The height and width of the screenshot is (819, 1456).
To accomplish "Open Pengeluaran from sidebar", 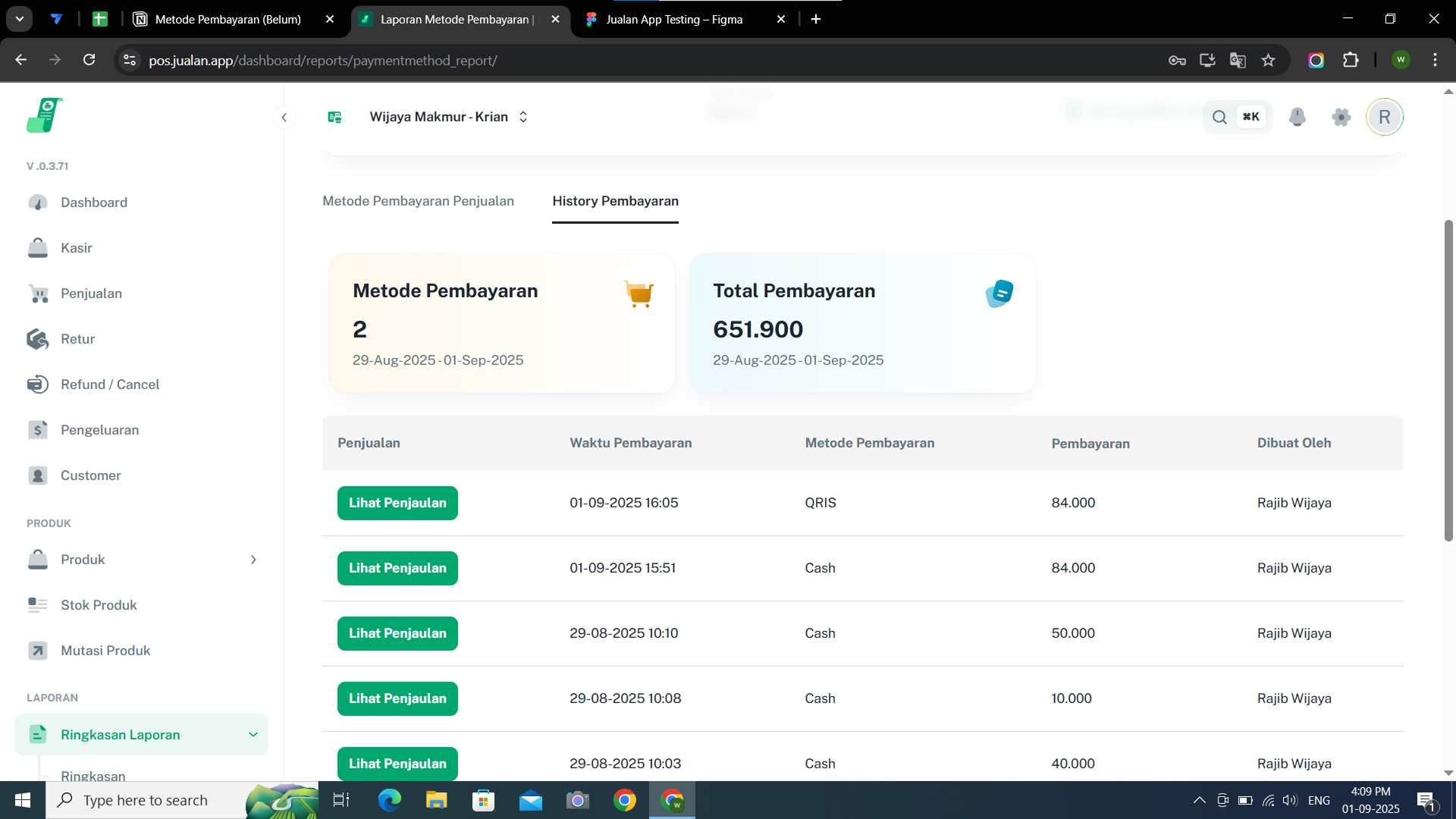I will (x=99, y=430).
